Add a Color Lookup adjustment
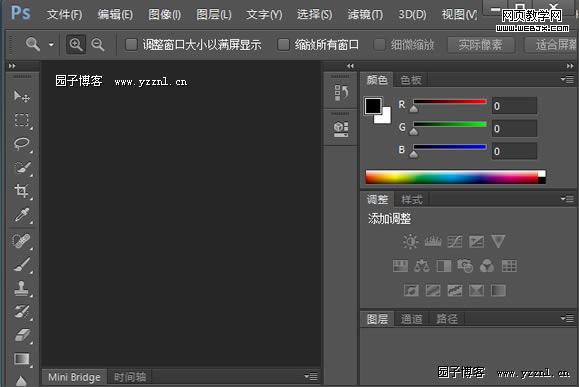The width and height of the screenshot is (579, 387). click(x=509, y=266)
